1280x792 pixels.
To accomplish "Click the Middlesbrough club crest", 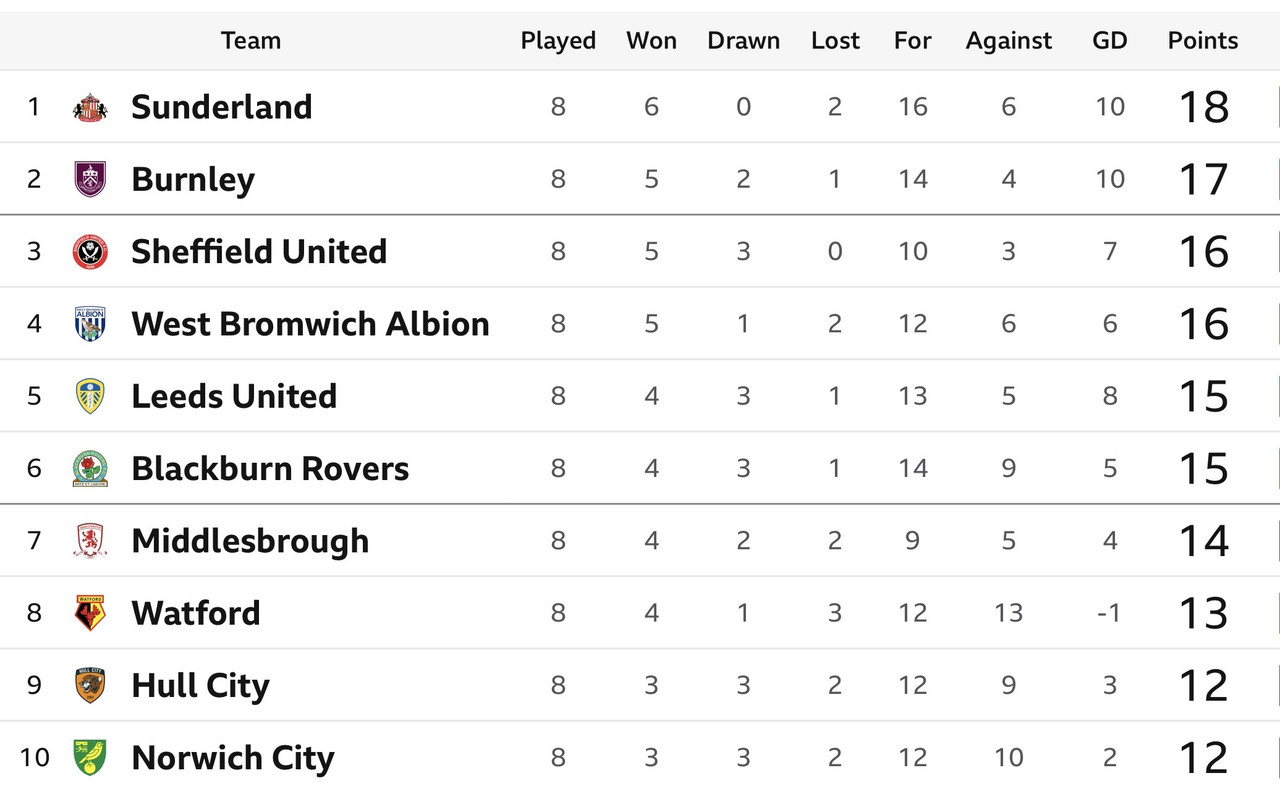I will tap(90, 541).
